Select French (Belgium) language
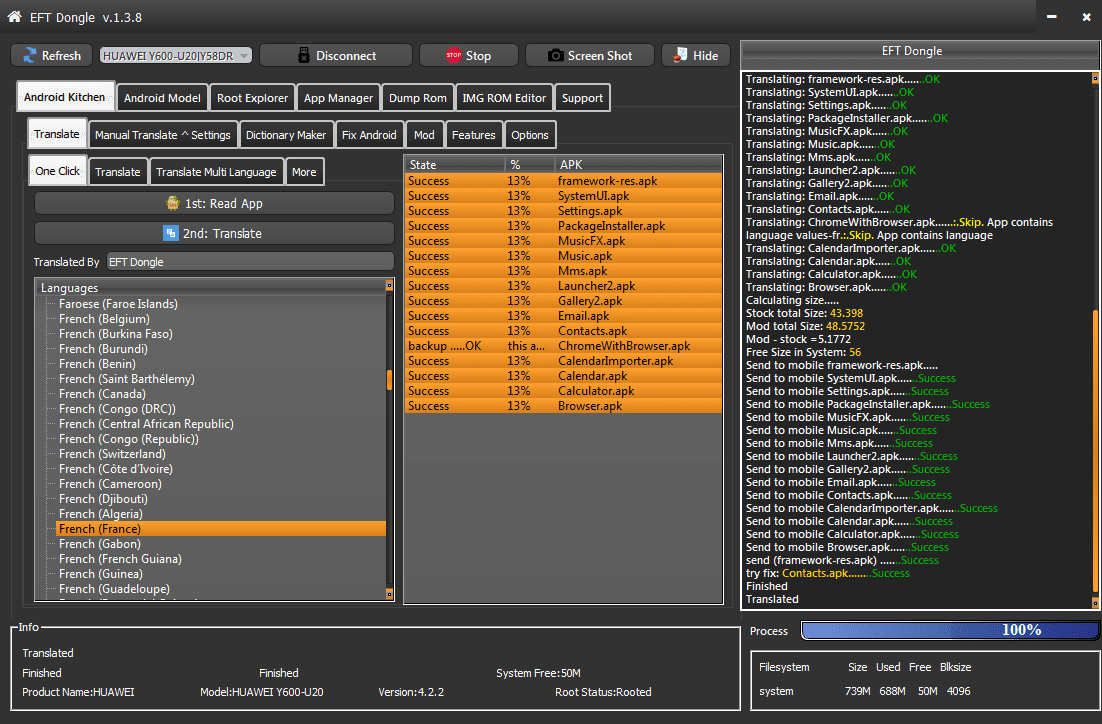 [x=104, y=319]
